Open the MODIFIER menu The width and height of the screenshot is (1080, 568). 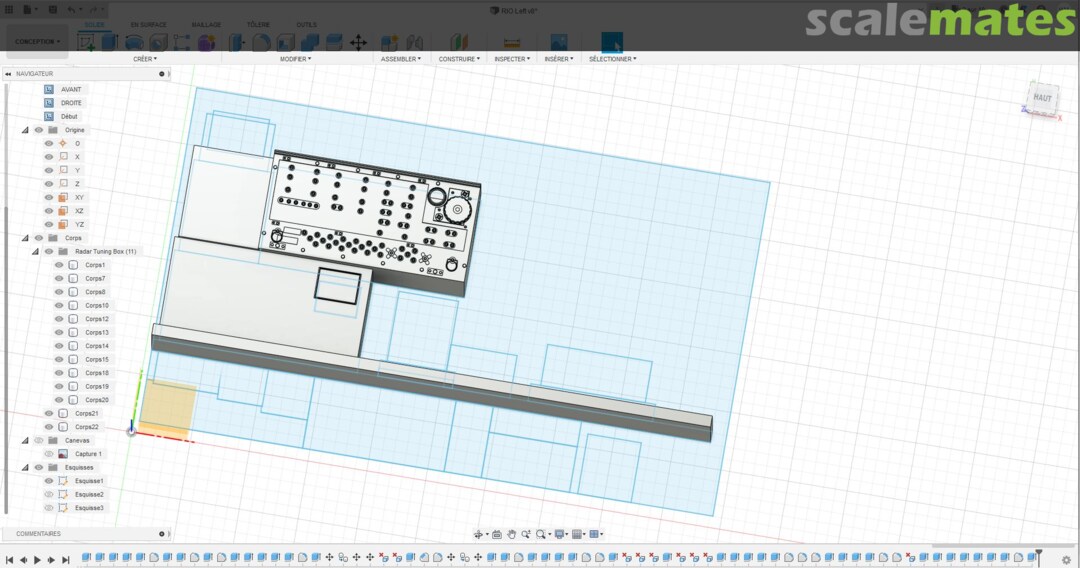[294, 59]
